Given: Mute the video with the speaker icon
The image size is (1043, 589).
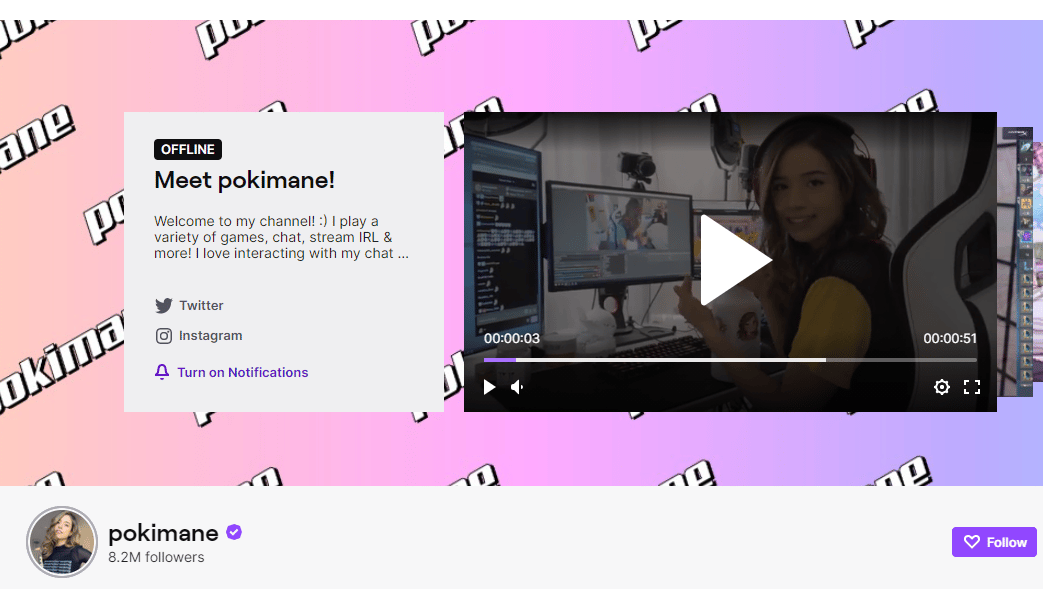Looking at the screenshot, I should click(x=518, y=387).
